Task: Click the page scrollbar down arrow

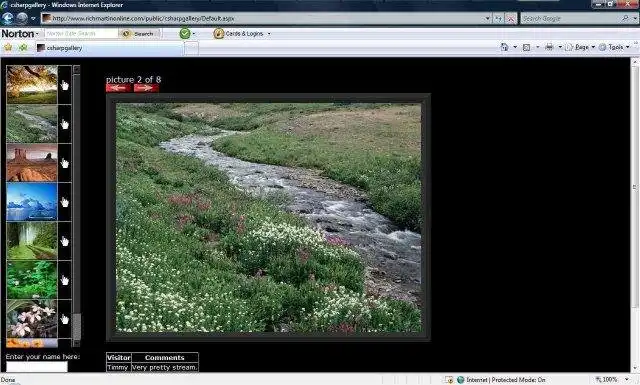Action: coord(635,368)
